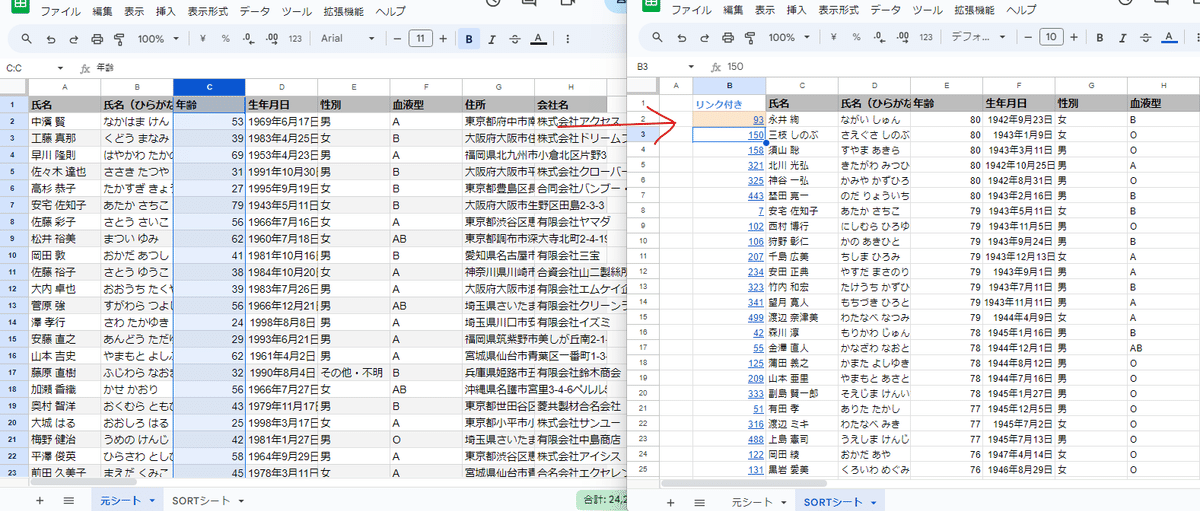The image size is (1200, 511).
Task: Open name box dropdown showing B3
Action: (692, 66)
